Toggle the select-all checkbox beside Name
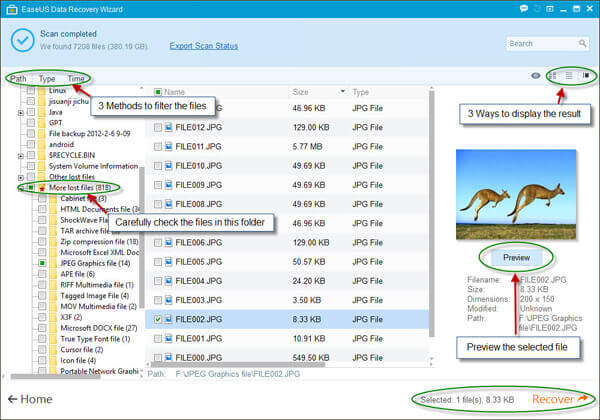600x420 pixels. click(x=155, y=91)
